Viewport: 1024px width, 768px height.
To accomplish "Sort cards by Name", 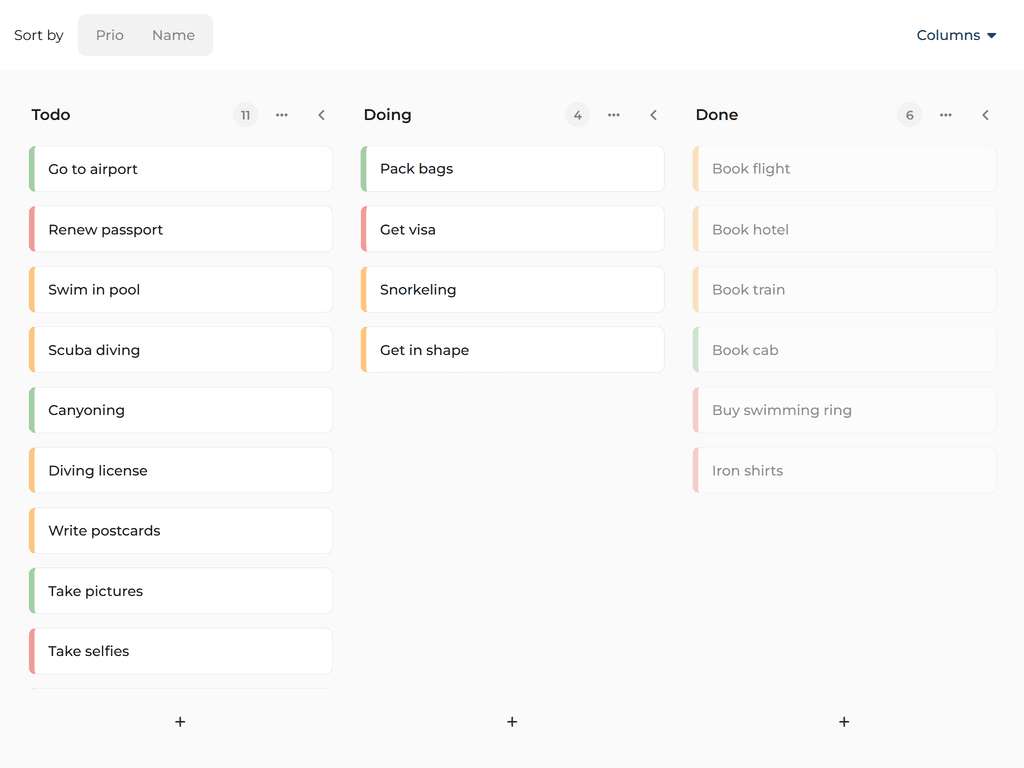I will click(173, 34).
